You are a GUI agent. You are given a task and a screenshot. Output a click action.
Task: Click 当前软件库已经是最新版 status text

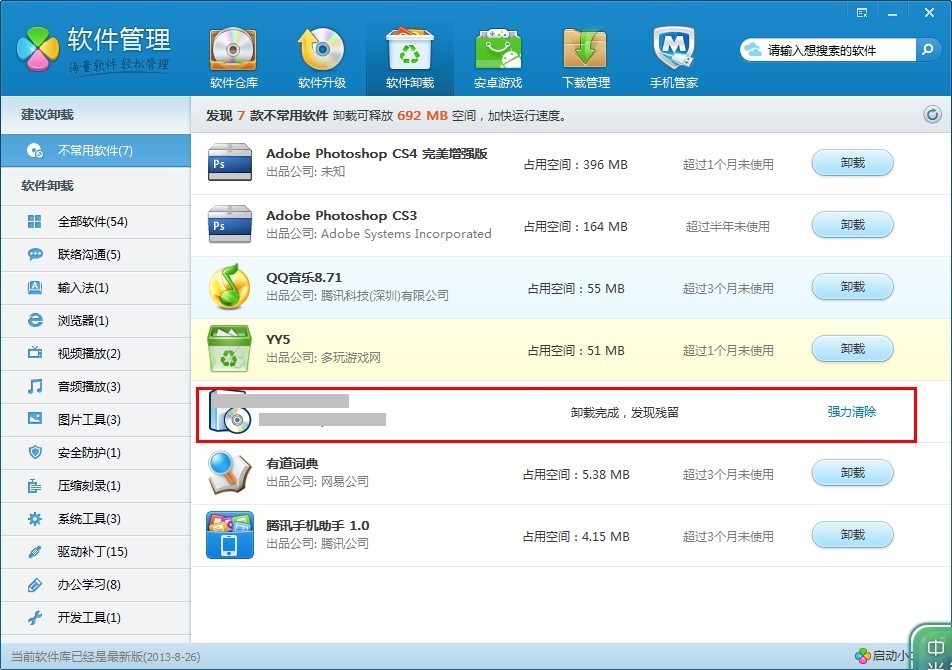106,657
